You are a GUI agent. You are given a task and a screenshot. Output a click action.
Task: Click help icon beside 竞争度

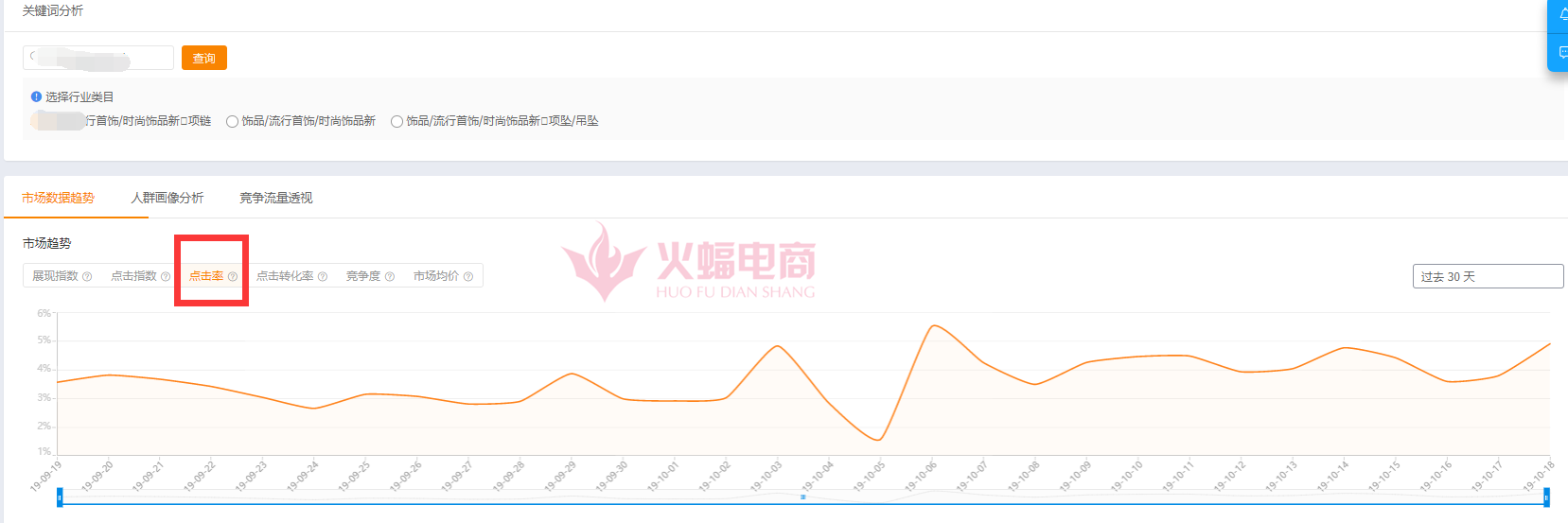[x=390, y=277]
